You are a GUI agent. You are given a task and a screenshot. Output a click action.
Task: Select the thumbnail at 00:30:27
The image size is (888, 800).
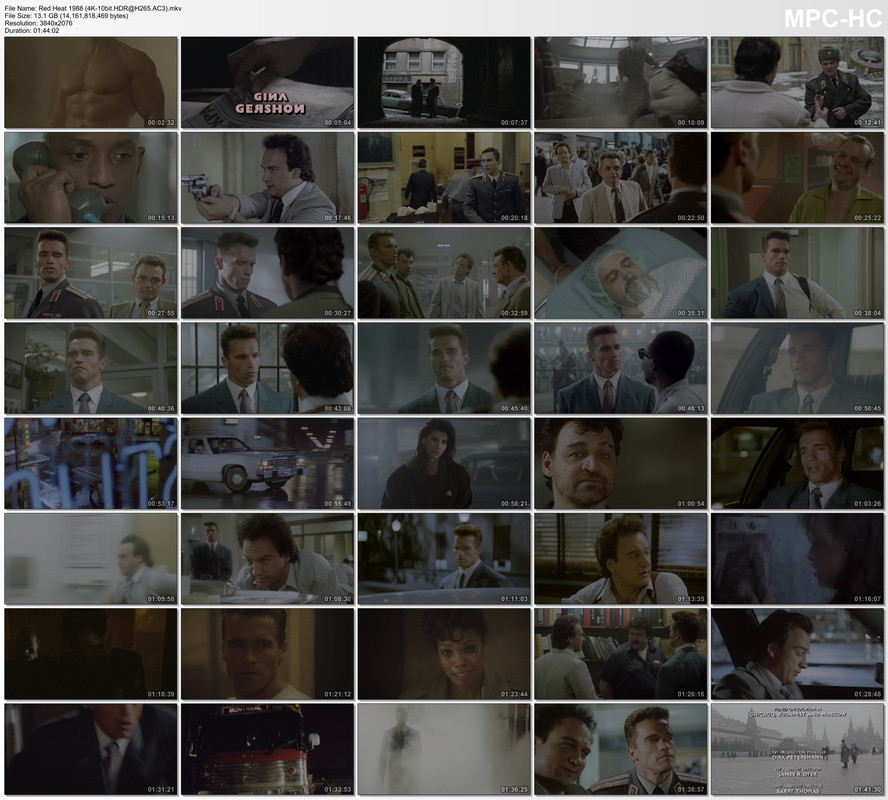coord(267,273)
